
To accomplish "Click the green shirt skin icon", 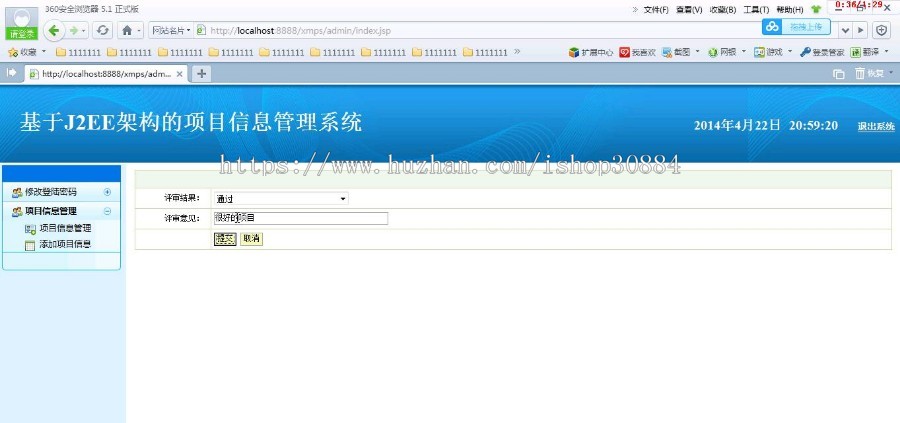I will [x=816, y=9].
